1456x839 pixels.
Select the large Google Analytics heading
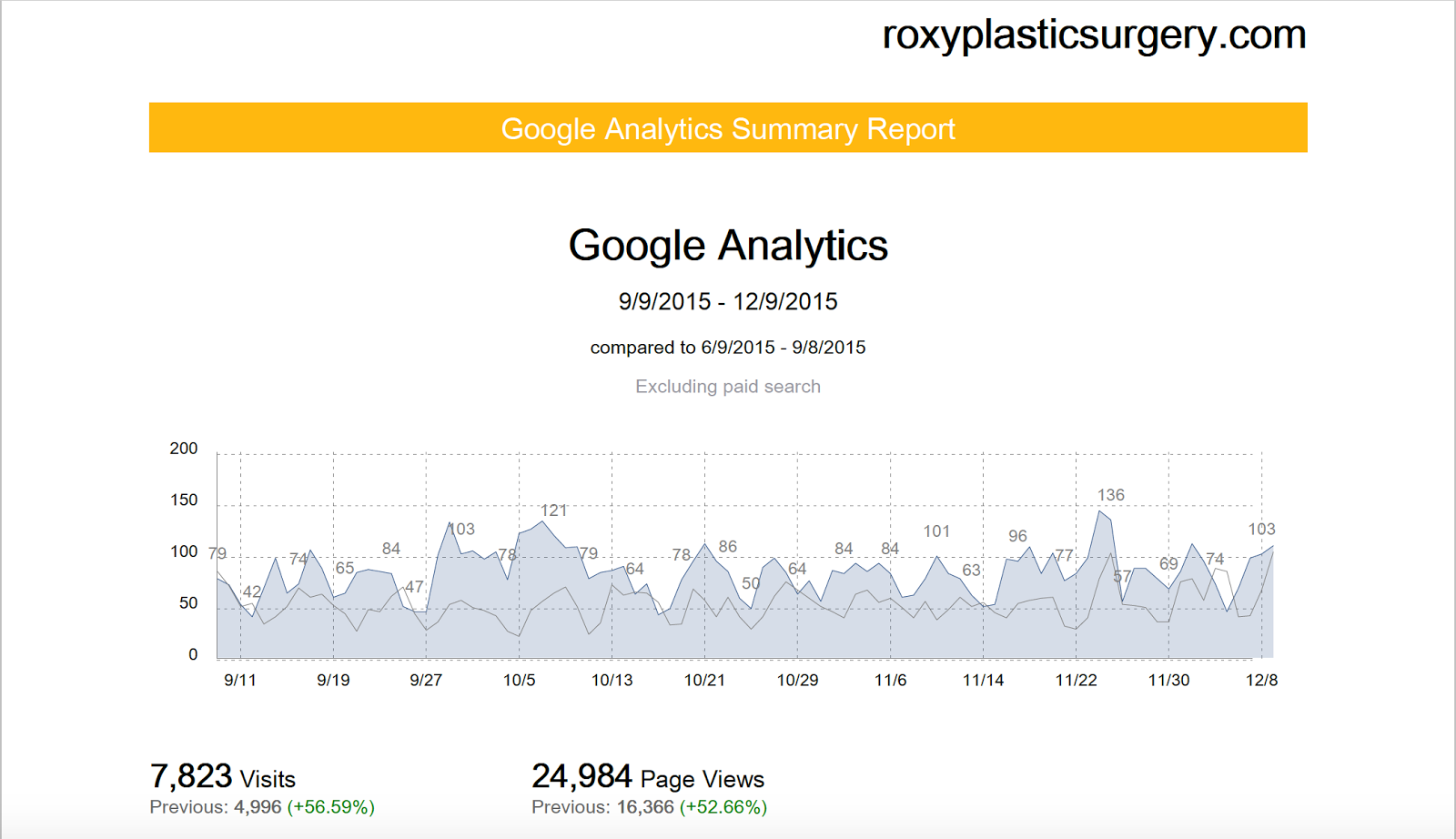pyautogui.click(x=728, y=246)
